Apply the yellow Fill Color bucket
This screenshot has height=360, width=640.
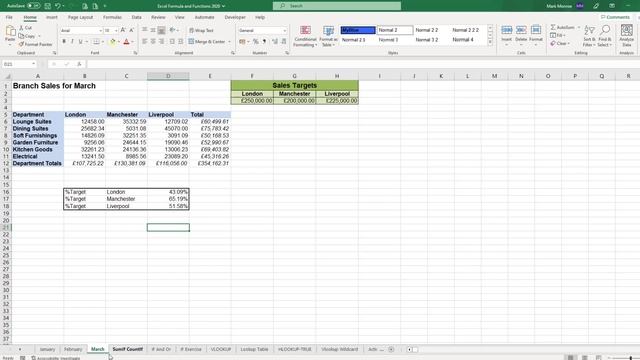tap(113, 42)
